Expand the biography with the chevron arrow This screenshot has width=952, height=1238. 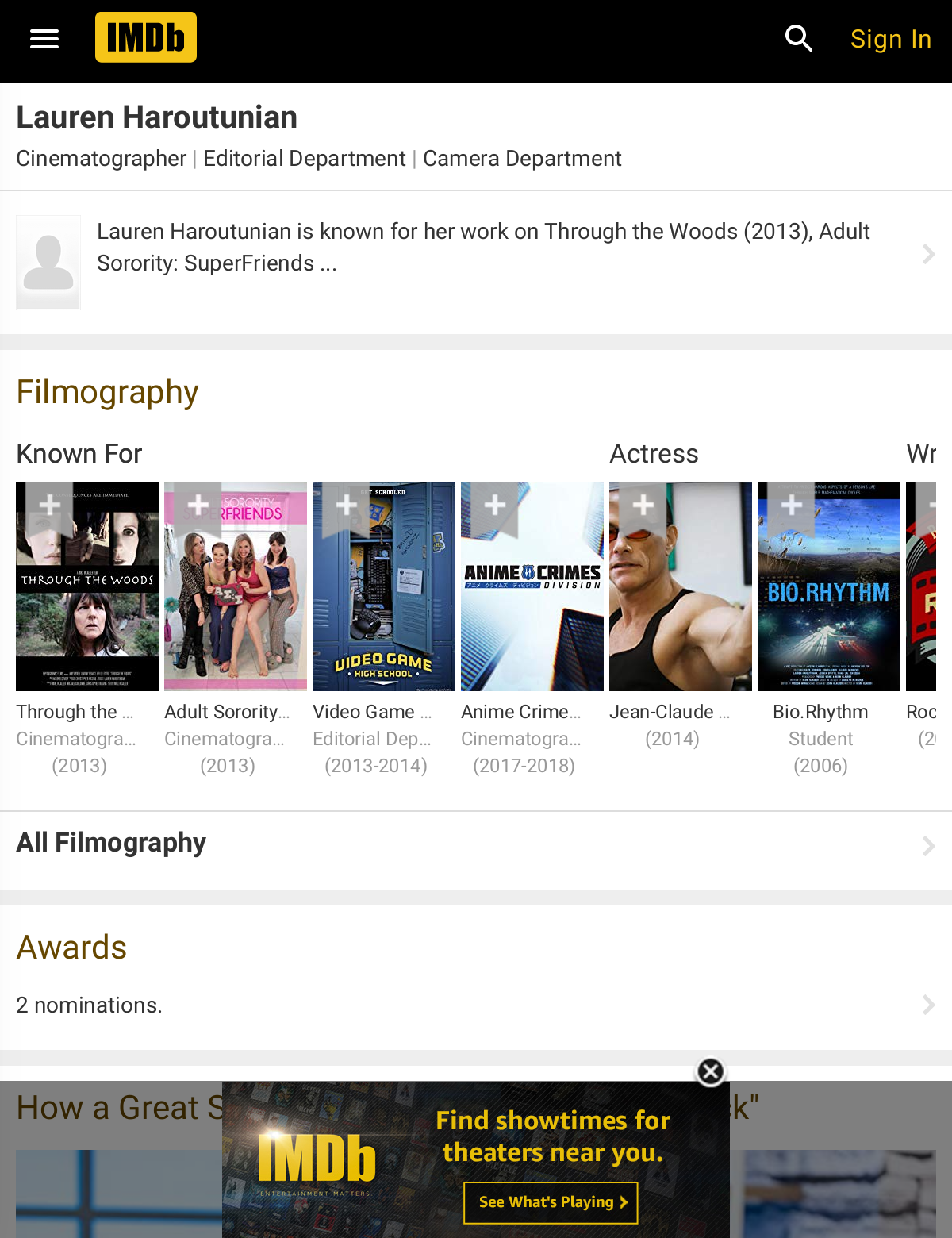pos(928,254)
